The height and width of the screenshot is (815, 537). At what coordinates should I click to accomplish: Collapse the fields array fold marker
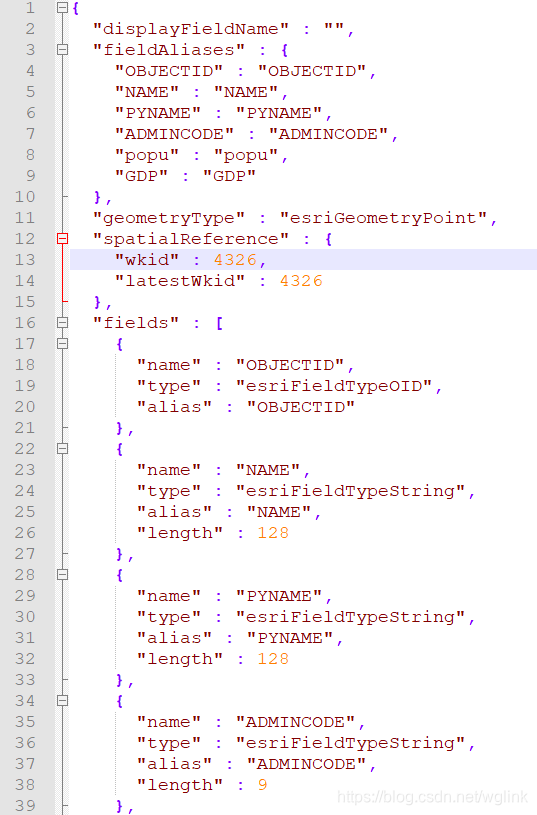point(62,323)
